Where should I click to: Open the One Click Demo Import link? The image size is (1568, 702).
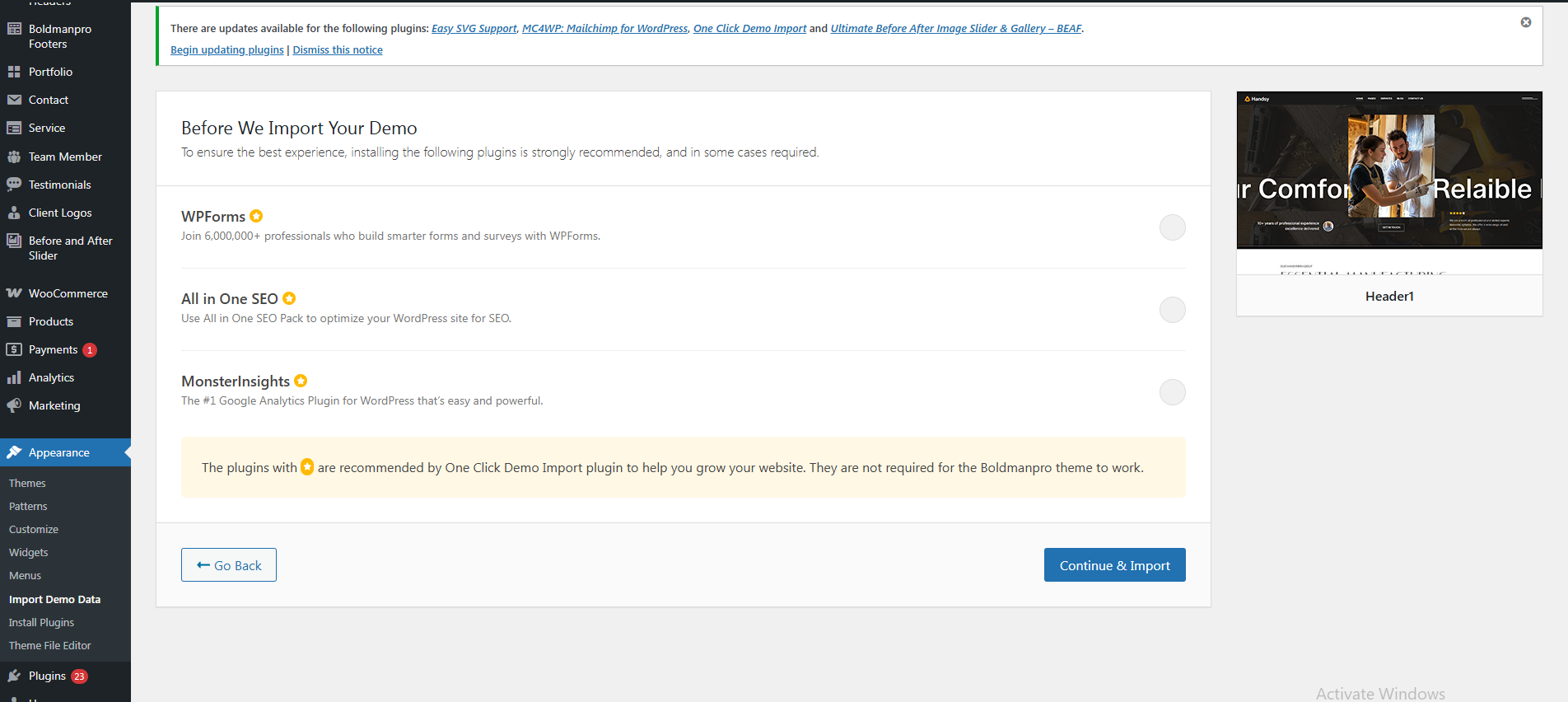pos(750,28)
